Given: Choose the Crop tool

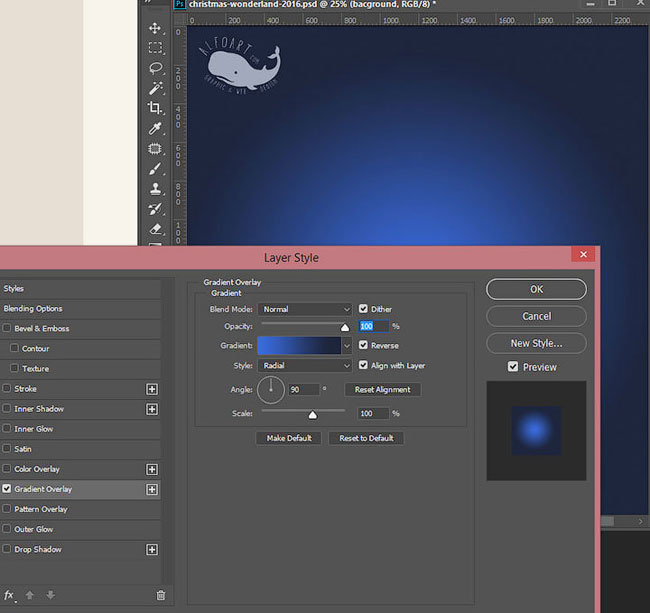Looking at the screenshot, I should coord(155,108).
